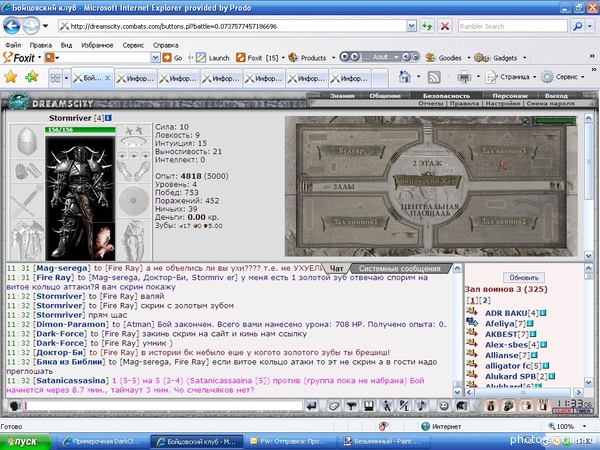Click the Favorites star icon
This screenshot has height=450, width=600.
[x=11, y=77]
